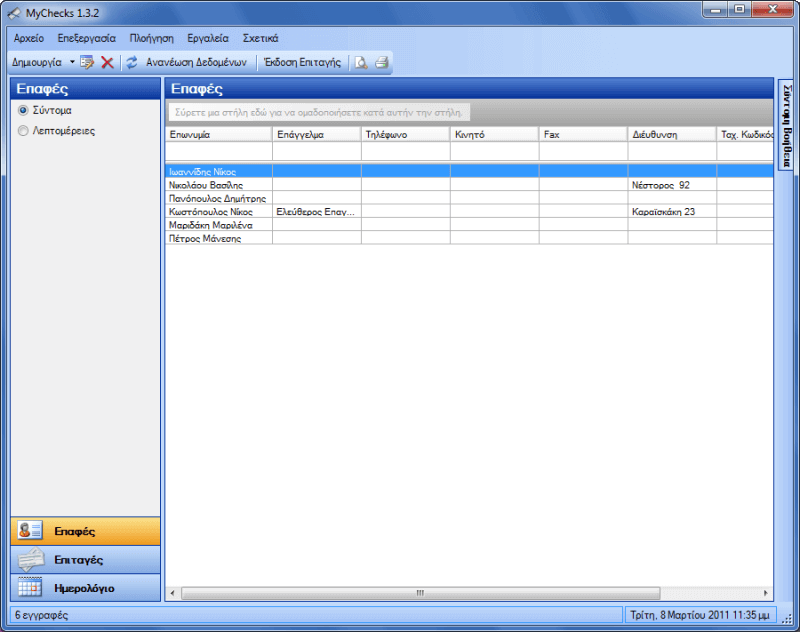Screen dimensions: 800x632
Task: Open print preview with magnifier icon
Action: 360,62
